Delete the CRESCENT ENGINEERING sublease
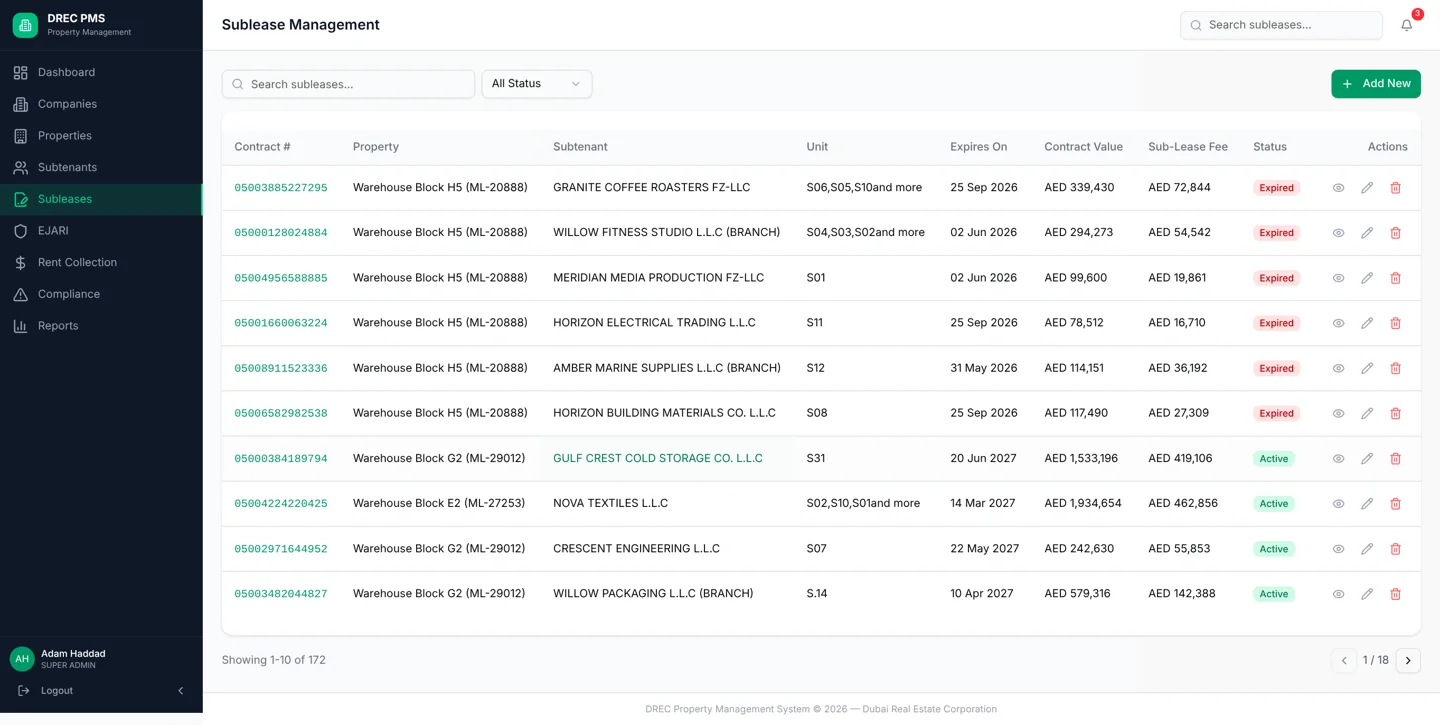This screenshot has height=725, width=1440. pos(1395,549)
